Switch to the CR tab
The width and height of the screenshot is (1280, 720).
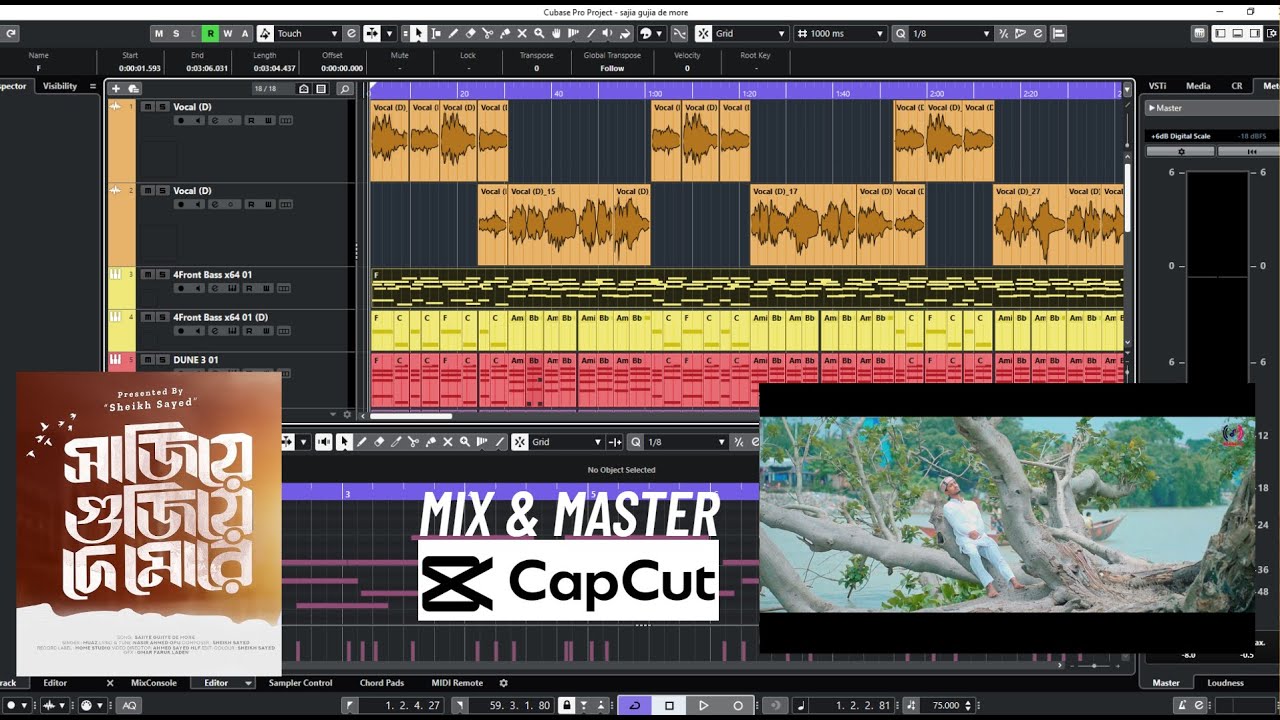pos(1237,86)
